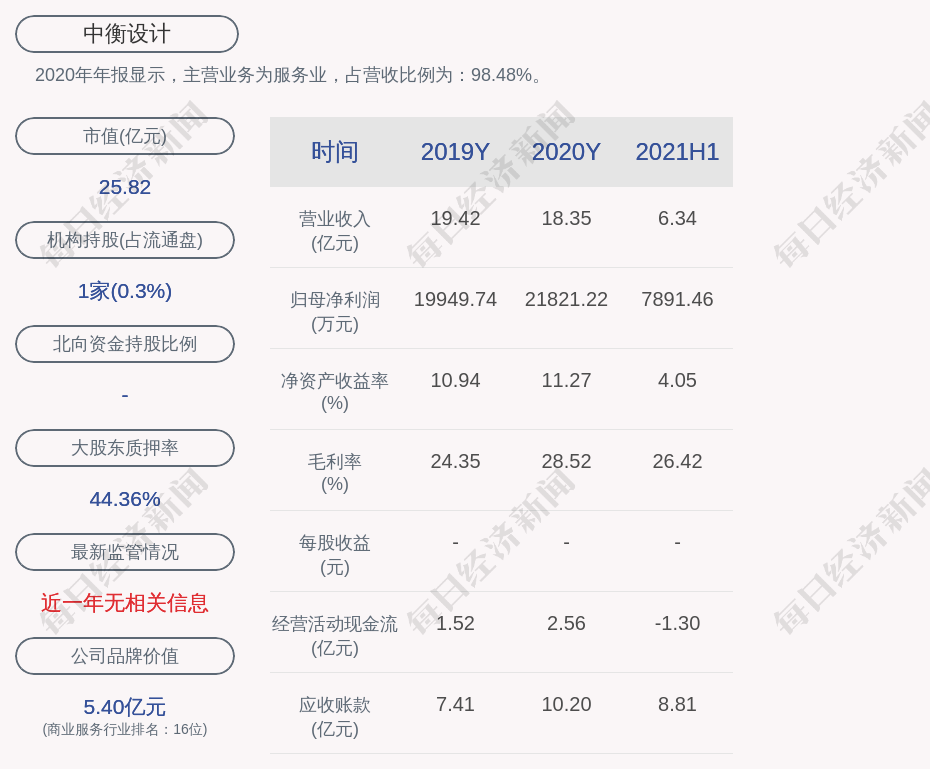
Task: Click net profit value 7891.46
Action: coord(677,299)
